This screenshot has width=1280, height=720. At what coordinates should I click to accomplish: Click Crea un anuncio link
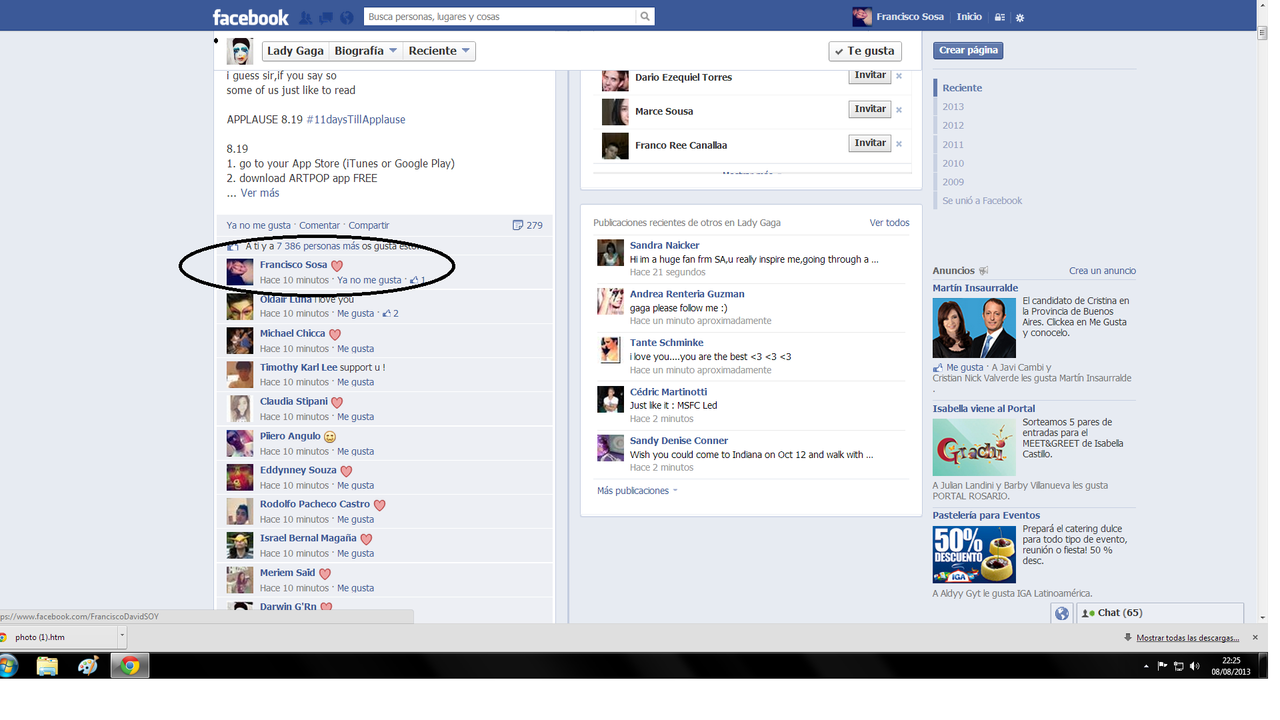pyautogui.click(x=1102, y=271)
